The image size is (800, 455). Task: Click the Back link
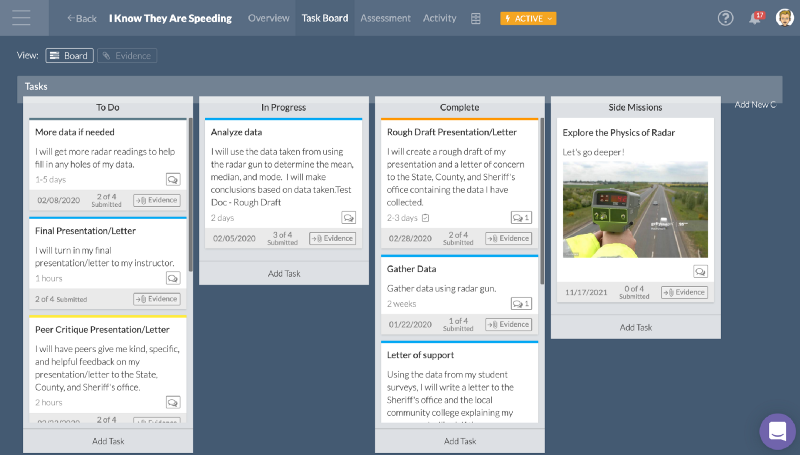pos(82,18)
